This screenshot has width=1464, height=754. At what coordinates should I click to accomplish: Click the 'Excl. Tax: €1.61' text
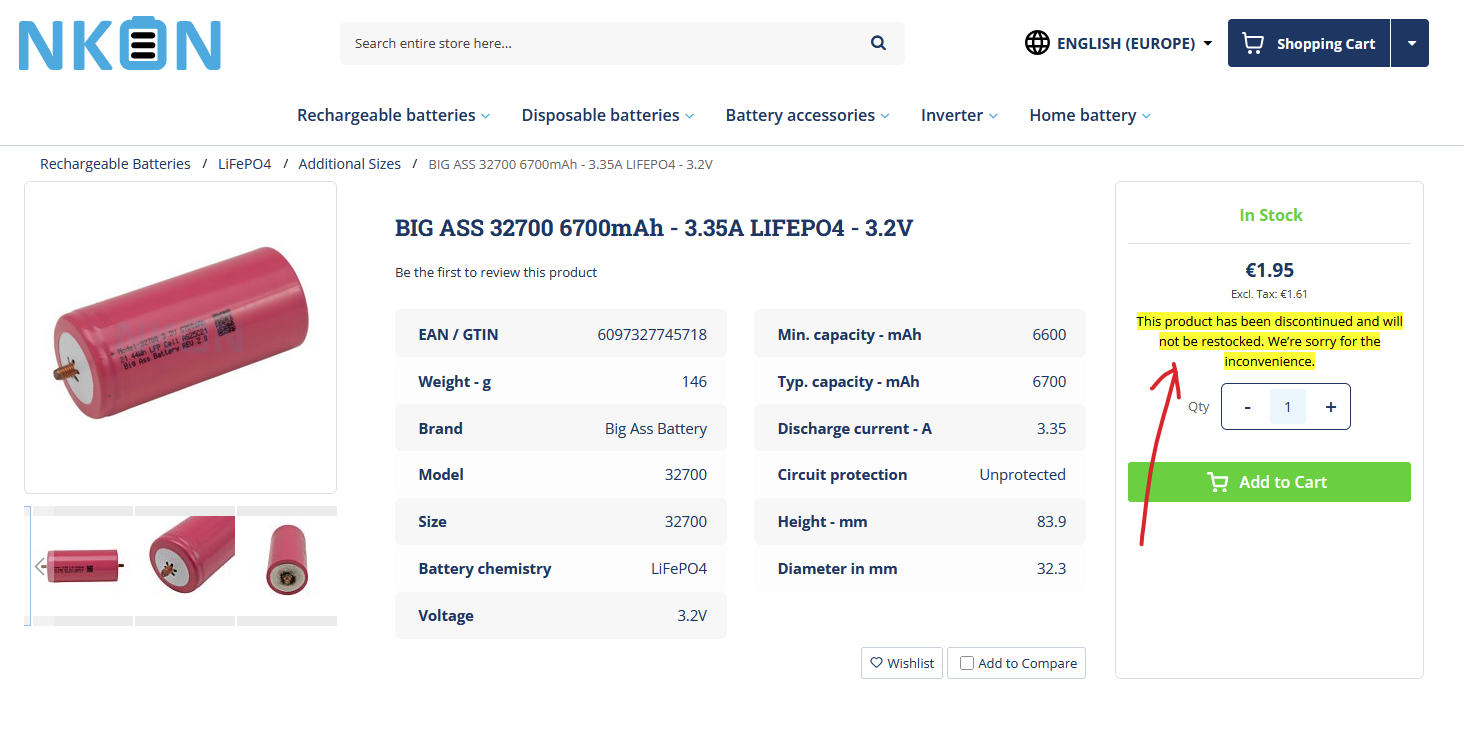tap(1269, 294)
